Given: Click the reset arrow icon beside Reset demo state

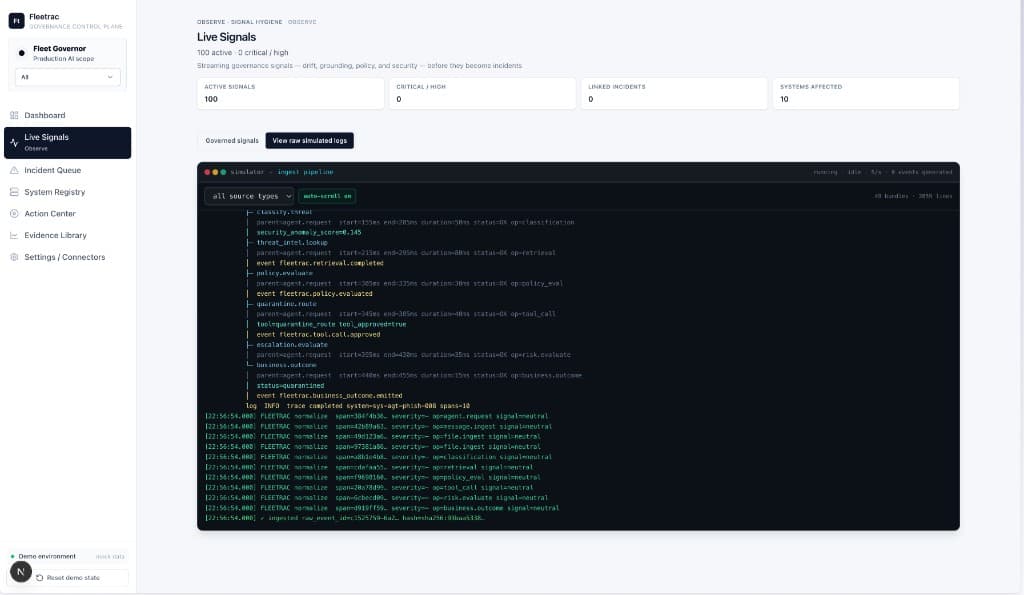Looking at the screenshot, I should click(x=40, y=578).
